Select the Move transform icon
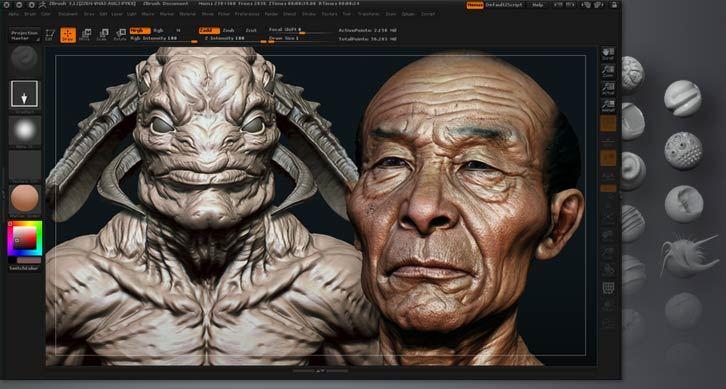 pyautogui.click(x=85, y=35)
